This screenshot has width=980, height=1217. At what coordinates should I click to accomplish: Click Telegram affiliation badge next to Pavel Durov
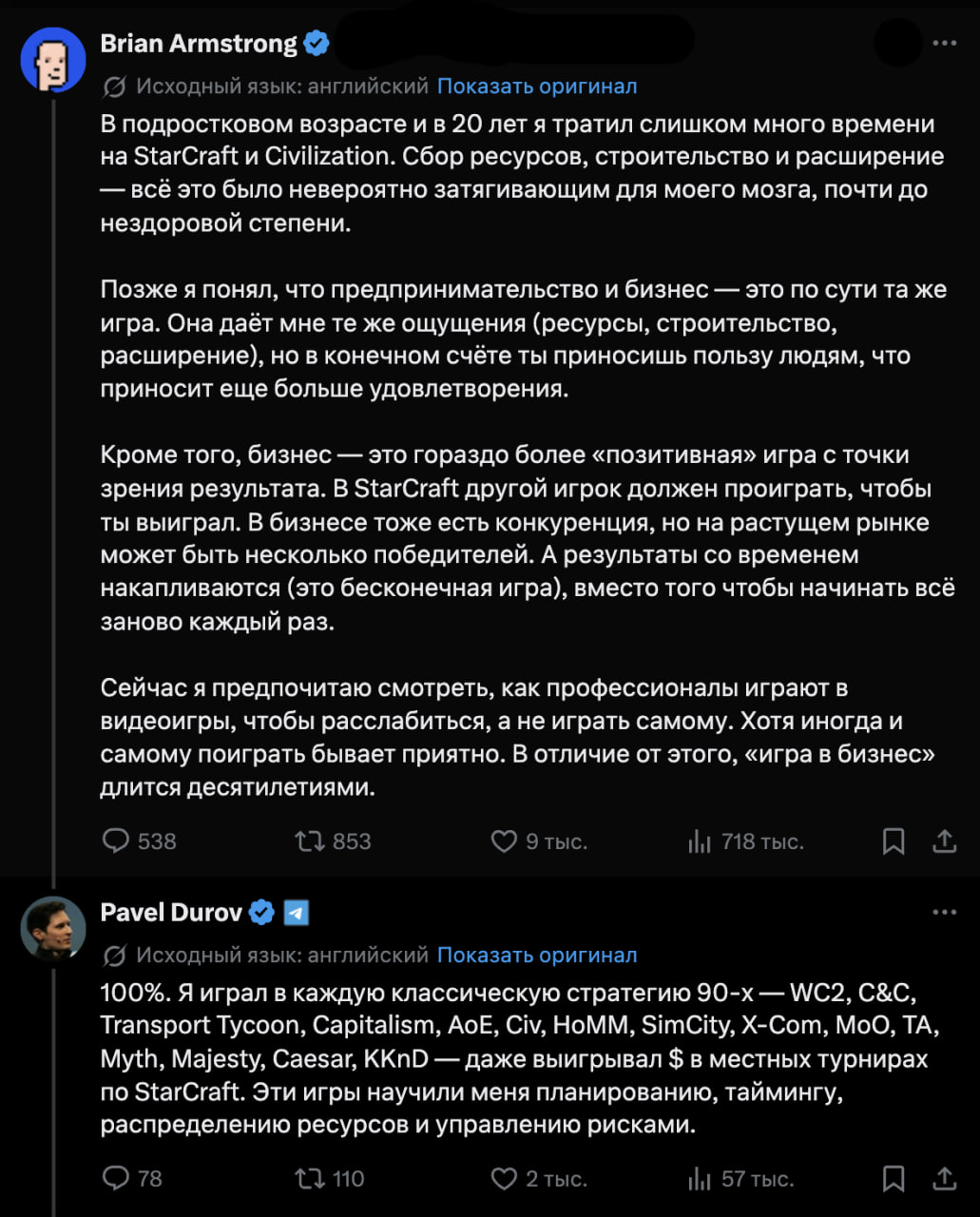point(297,914)
